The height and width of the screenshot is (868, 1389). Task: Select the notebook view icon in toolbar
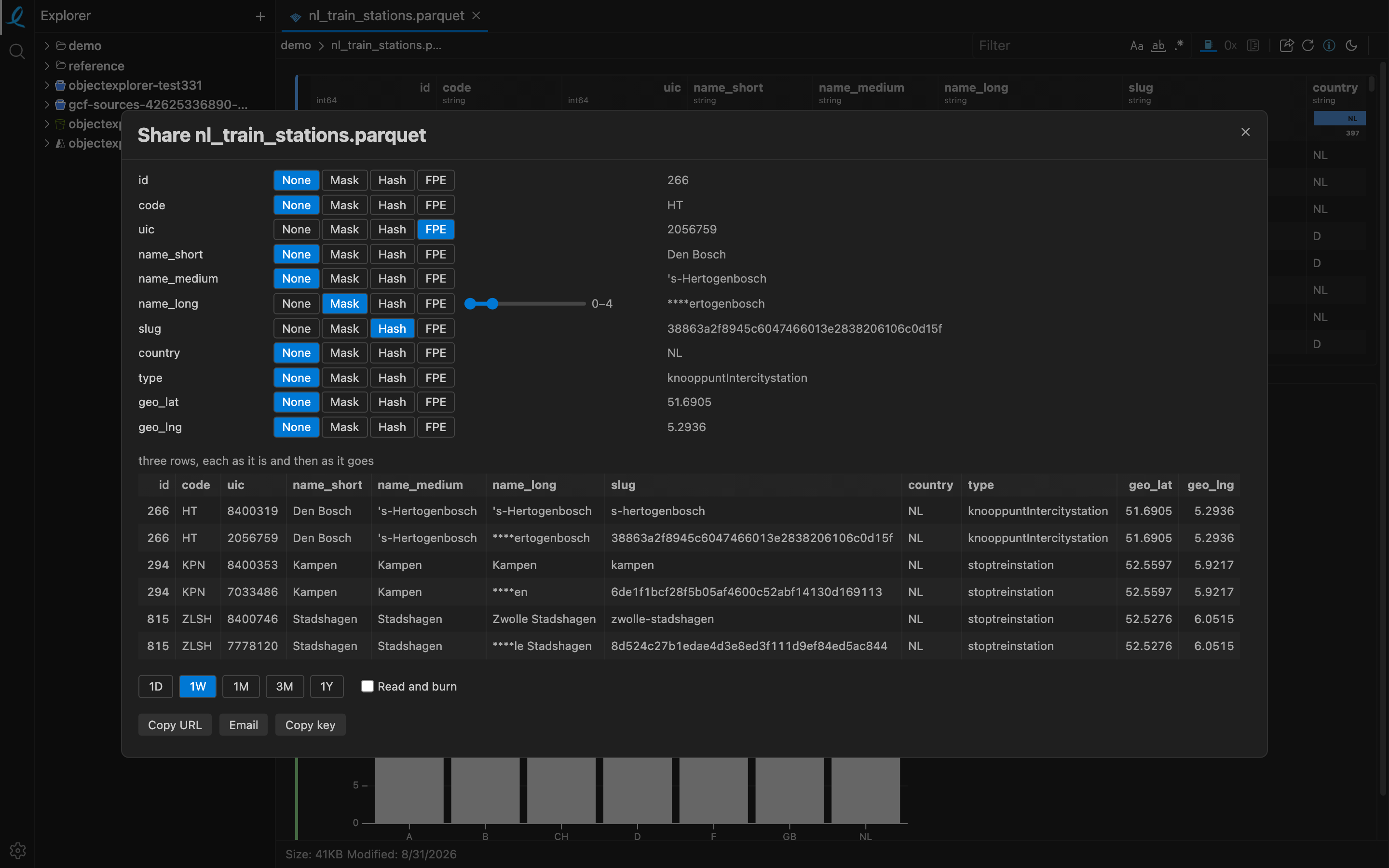click(x=1208, y=45)
